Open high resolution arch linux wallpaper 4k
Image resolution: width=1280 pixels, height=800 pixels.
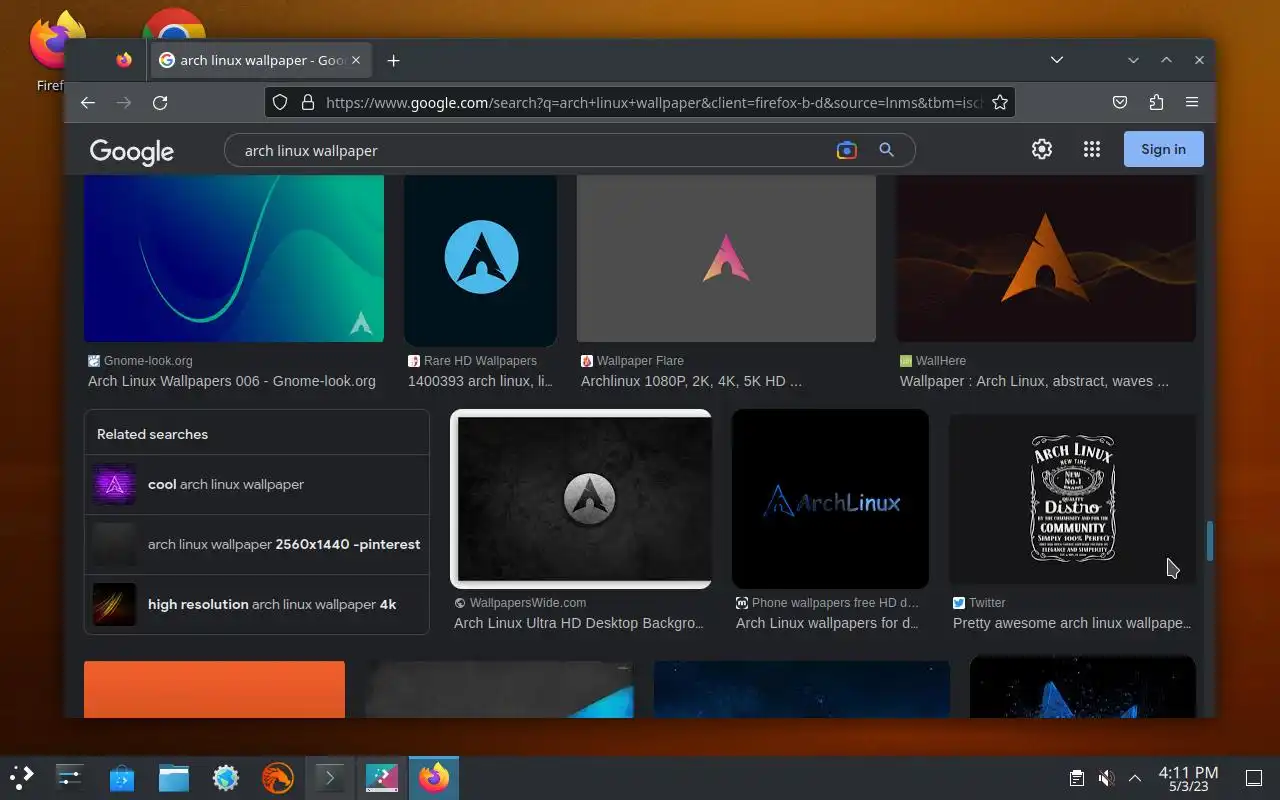[257, 604]
